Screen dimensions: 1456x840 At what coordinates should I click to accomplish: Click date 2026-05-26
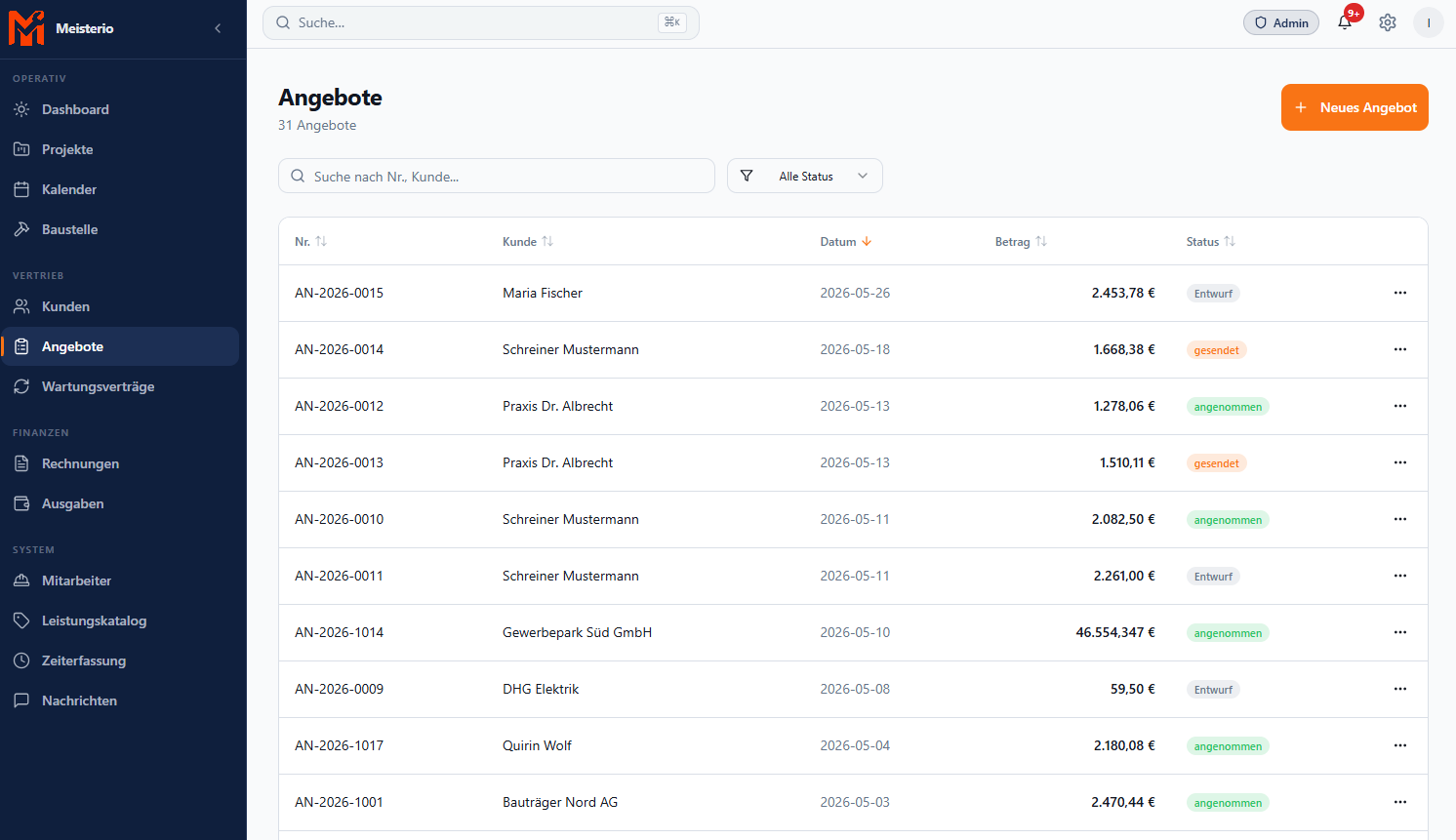855,293
